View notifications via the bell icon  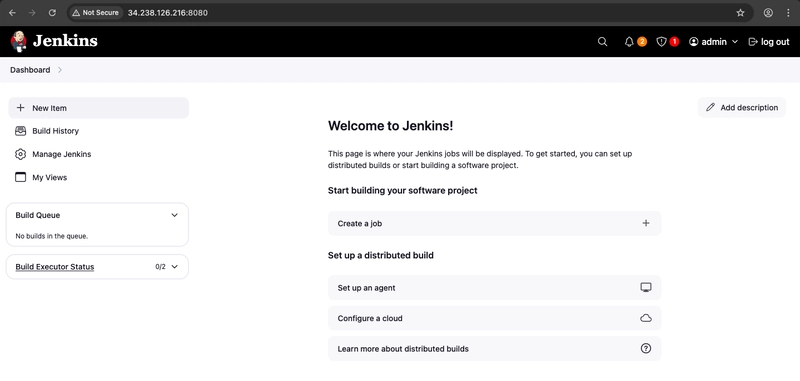pyautogui.click(x=629, y=42)
